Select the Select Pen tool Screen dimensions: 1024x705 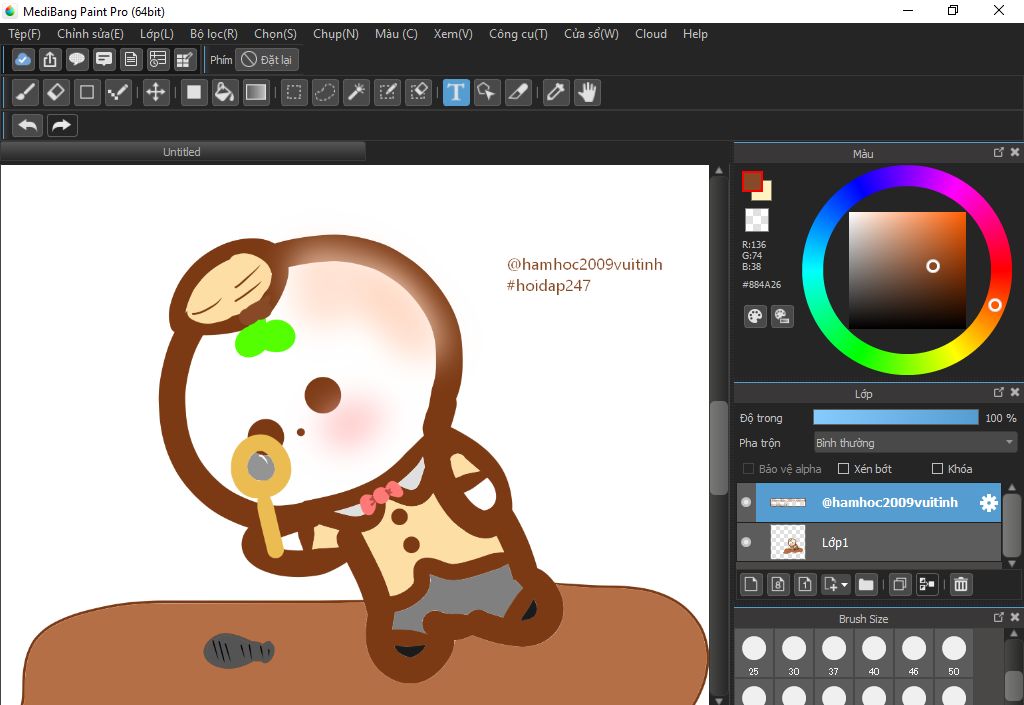tap(387, 92)
